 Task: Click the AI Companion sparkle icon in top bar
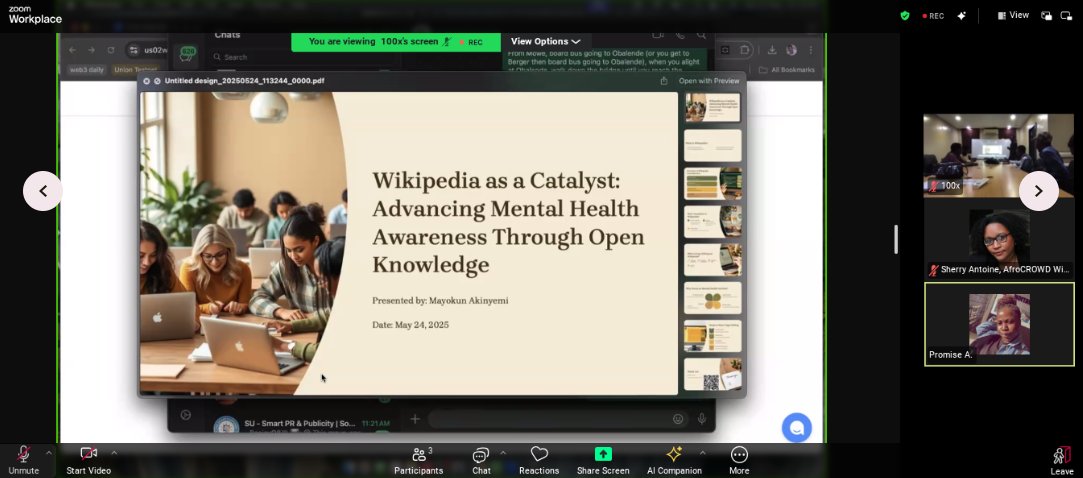point(961,15)
